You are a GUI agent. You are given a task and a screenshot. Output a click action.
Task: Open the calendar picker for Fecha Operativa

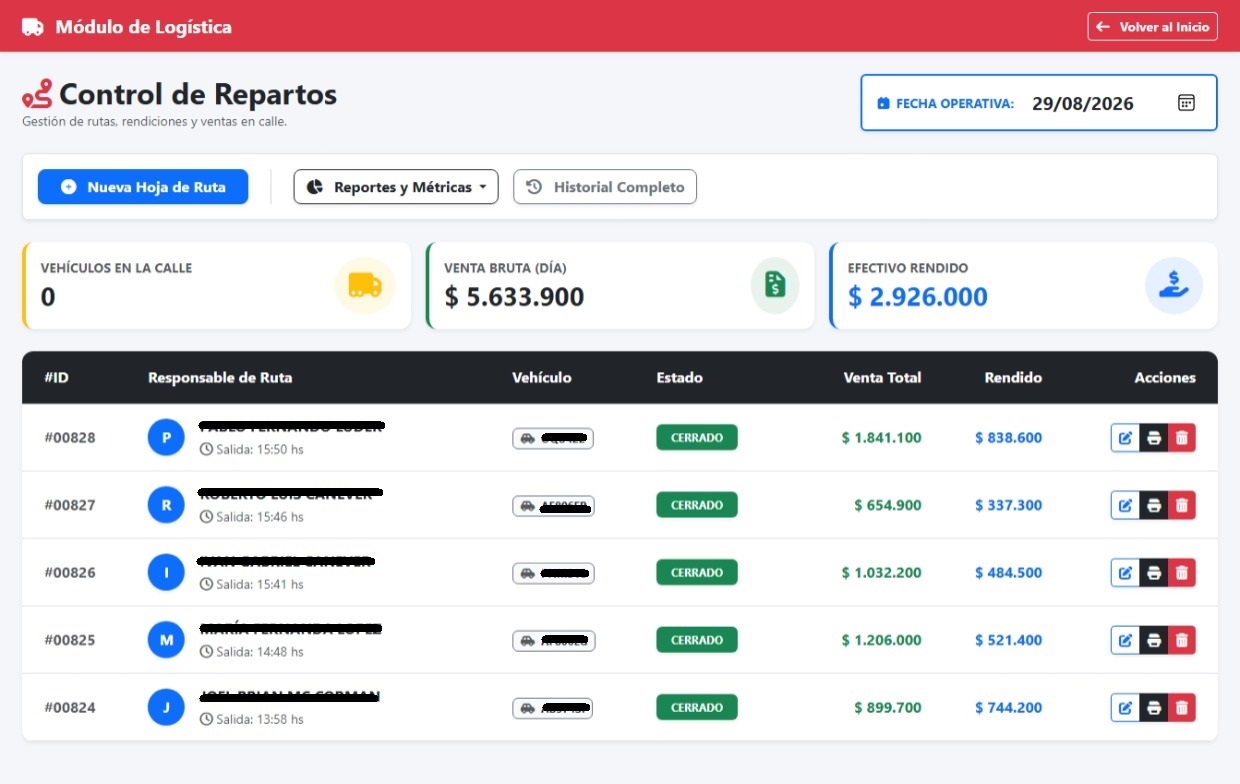1186,103
